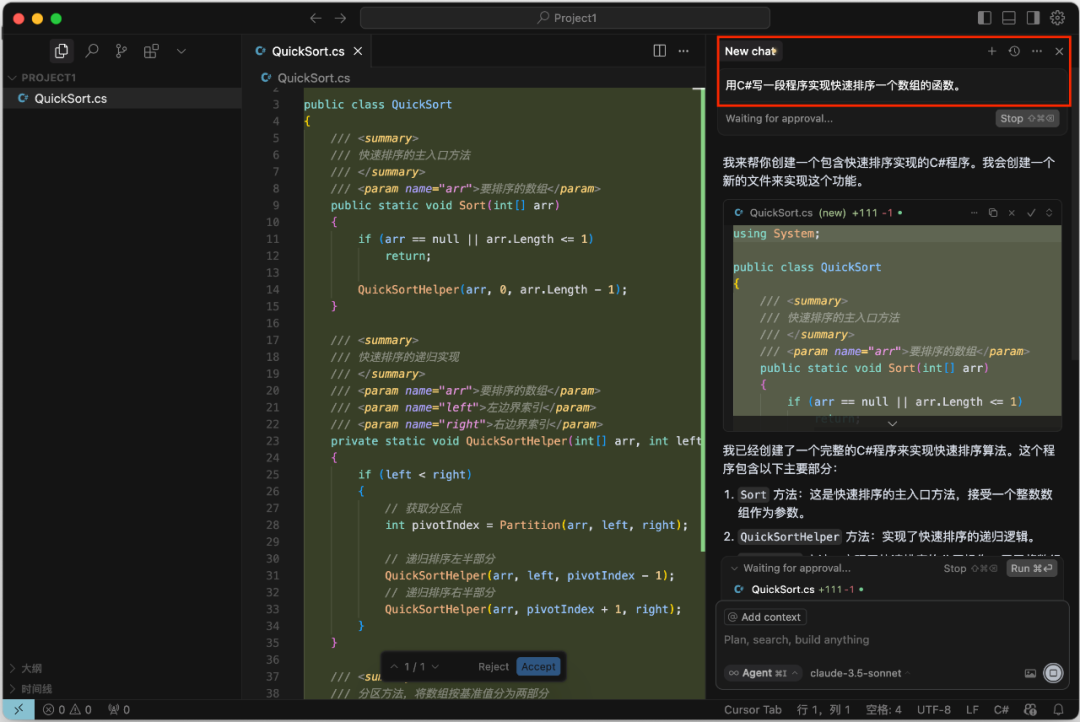
Task: Select the New chat tab
Action: pos(750,51)
